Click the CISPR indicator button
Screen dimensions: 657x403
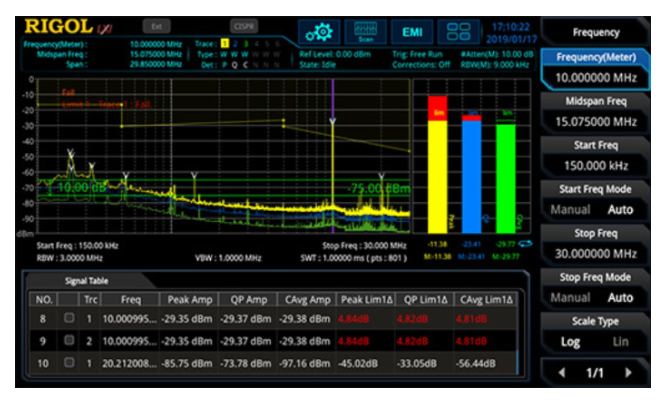pos(244,26)
